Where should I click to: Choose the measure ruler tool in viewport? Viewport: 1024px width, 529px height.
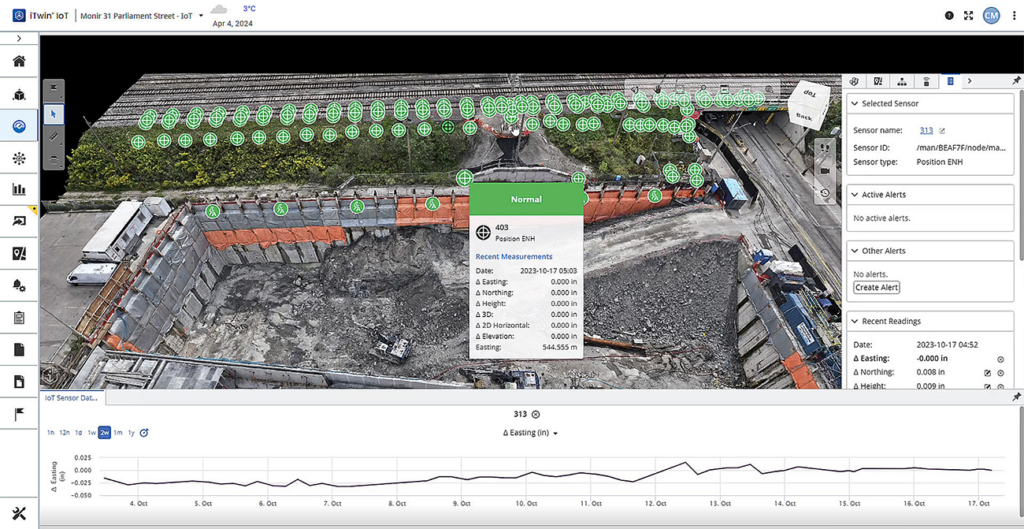click(54, 136)
